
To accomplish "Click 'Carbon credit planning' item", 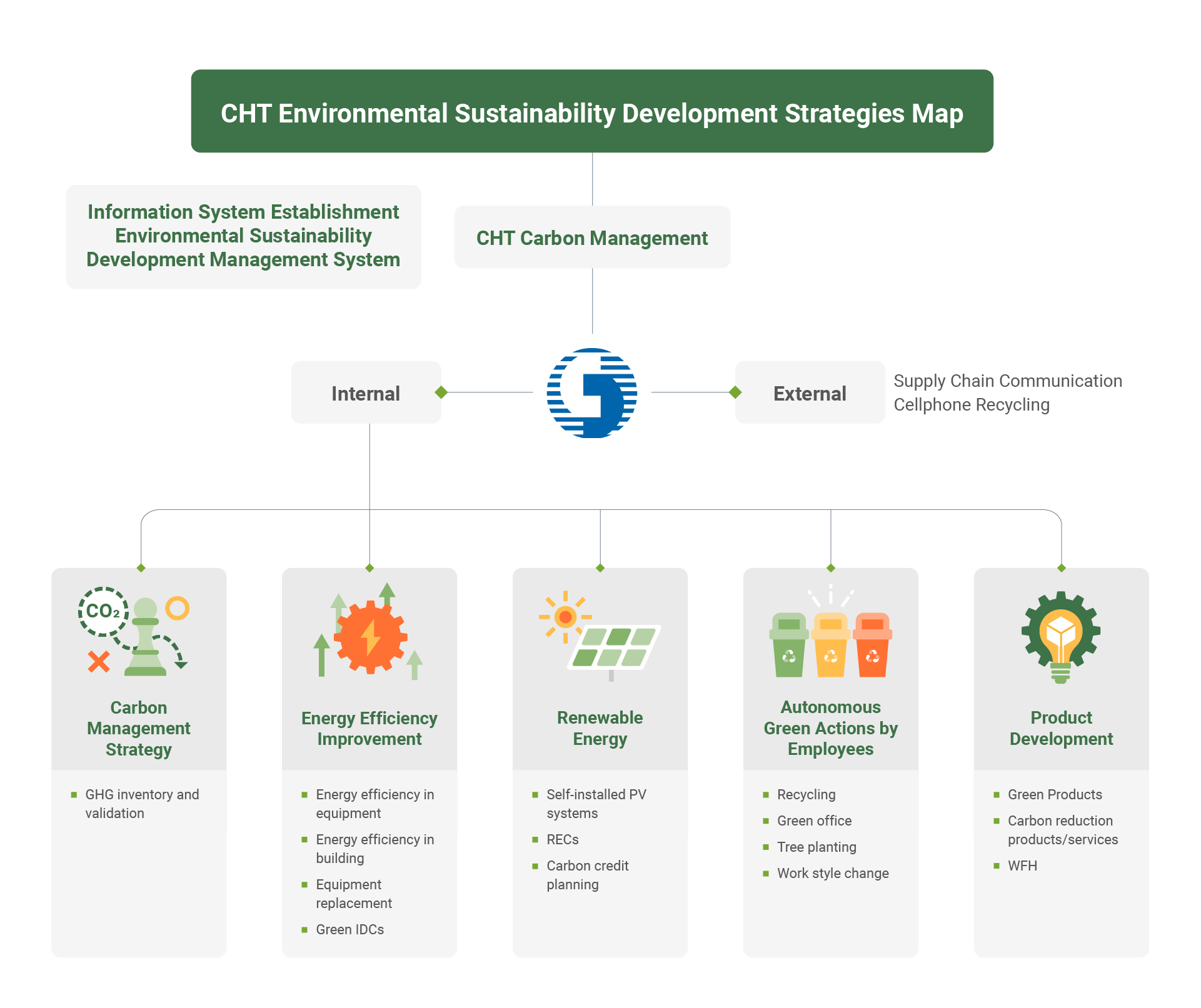I will coord(587,875).
